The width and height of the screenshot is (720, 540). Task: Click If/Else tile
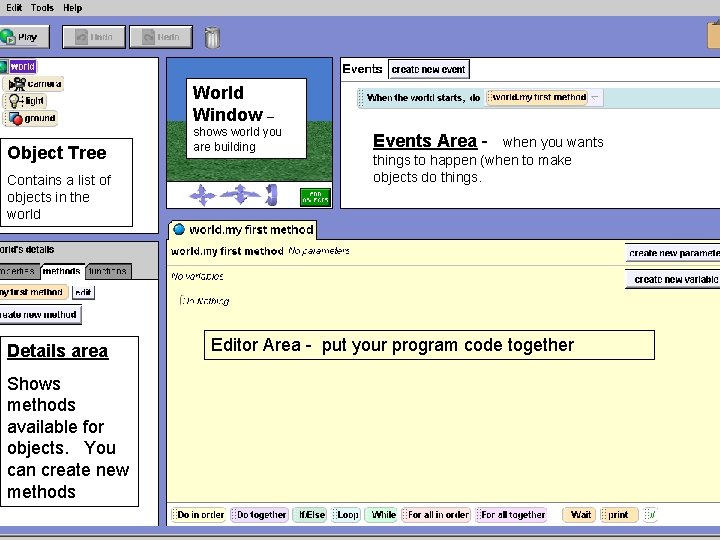click(309, 515)
